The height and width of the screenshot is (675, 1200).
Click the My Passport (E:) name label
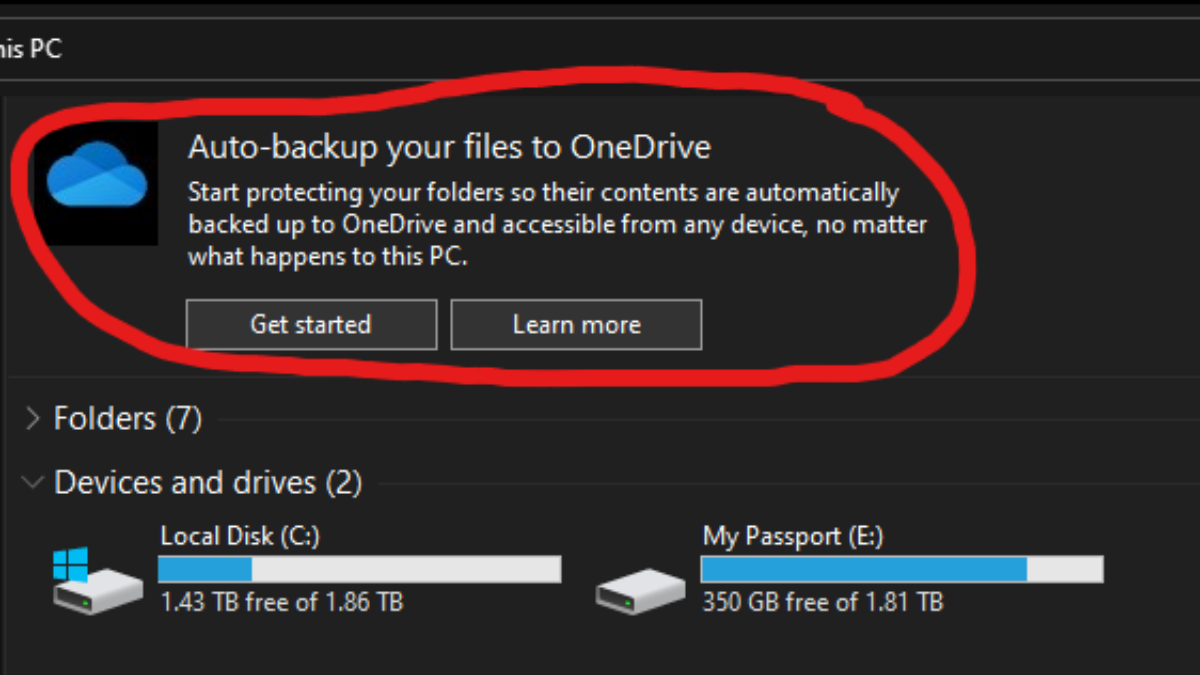tap(792, 536)
